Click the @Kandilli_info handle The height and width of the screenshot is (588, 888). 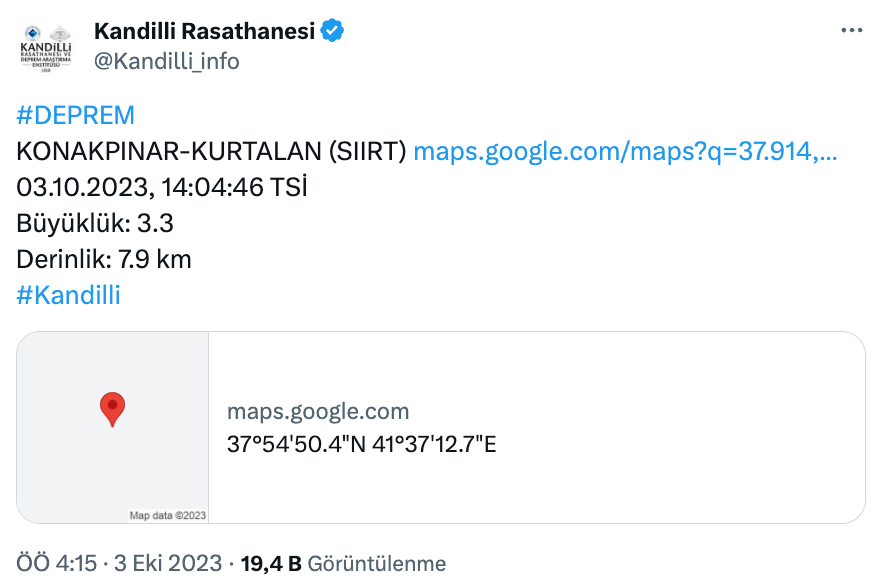click(x=166, y=61)
